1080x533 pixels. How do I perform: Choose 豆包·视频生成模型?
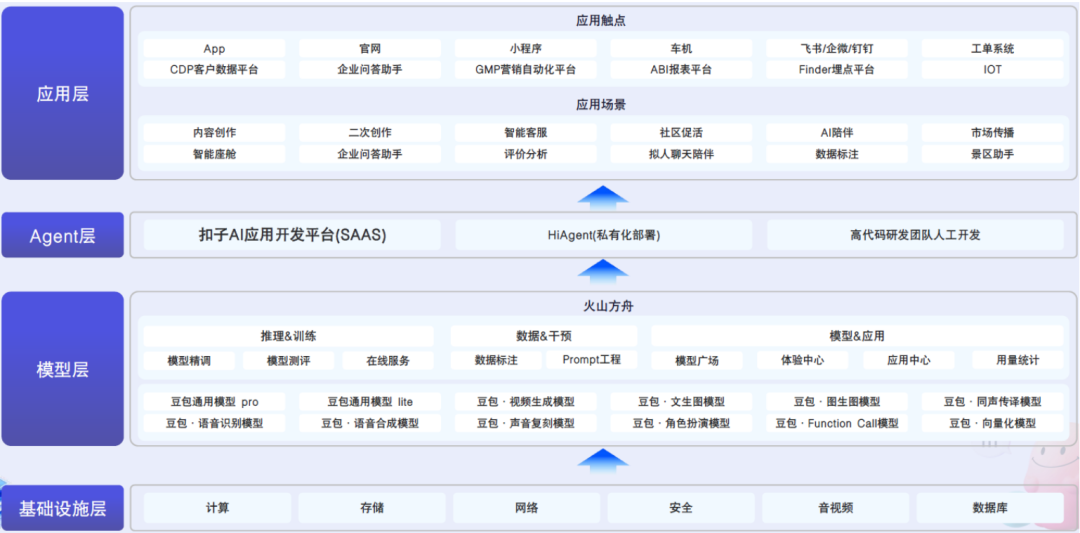pos(526,401)
